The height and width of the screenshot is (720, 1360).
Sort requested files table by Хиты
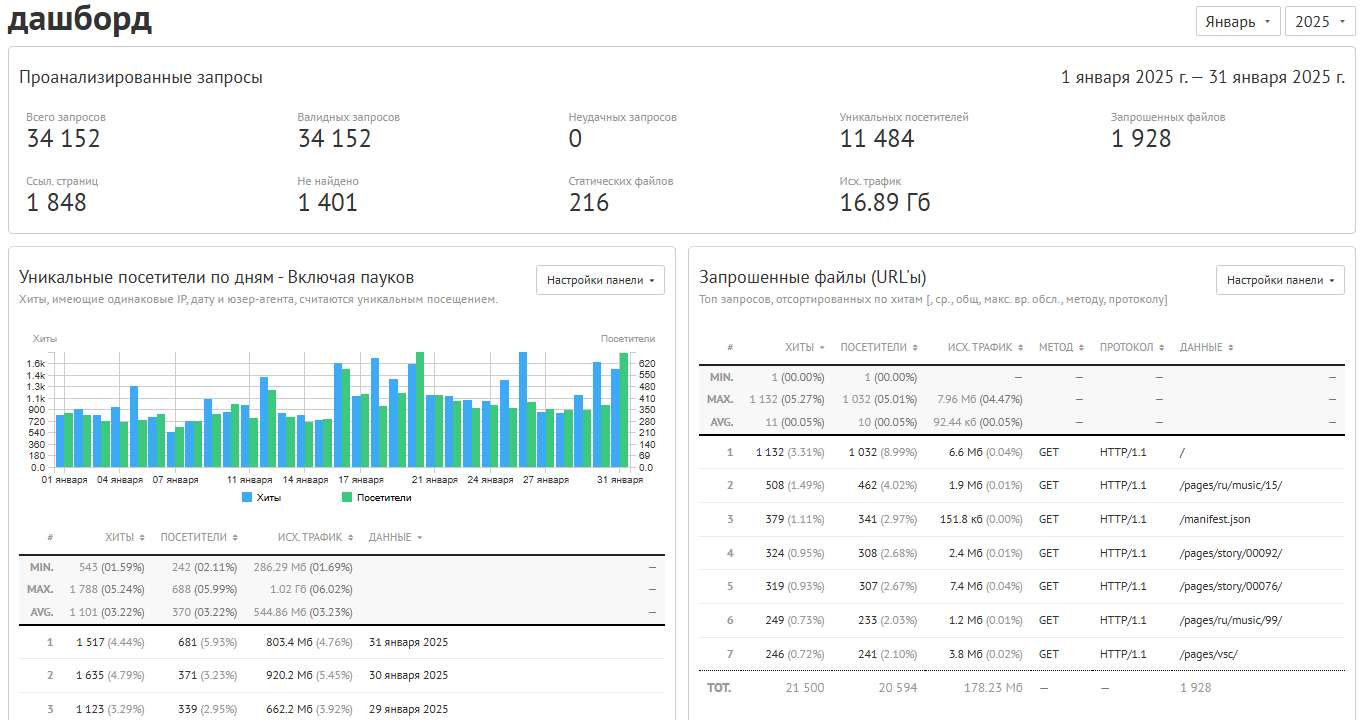coord(805,347)
